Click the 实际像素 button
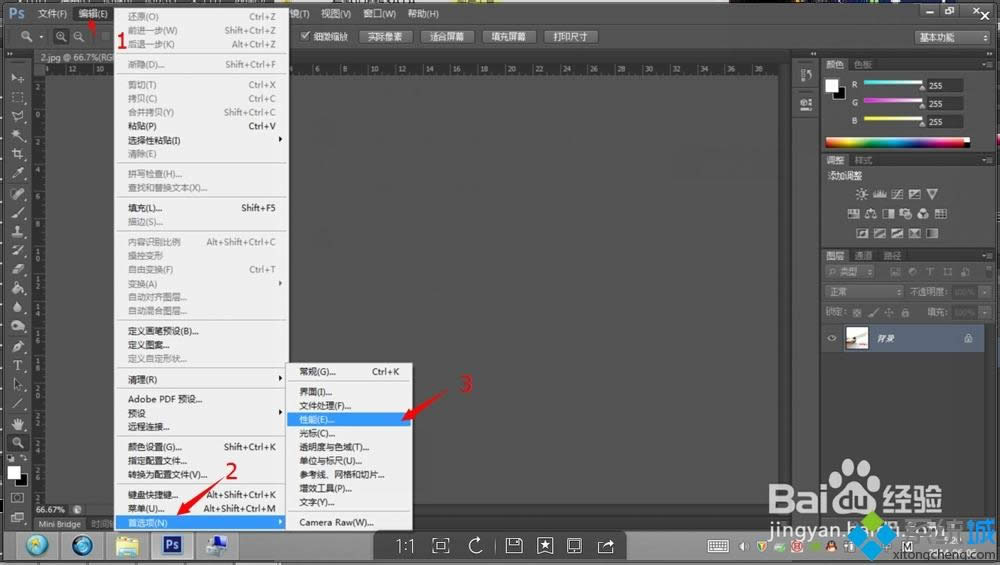 click(x=385, y=37)
